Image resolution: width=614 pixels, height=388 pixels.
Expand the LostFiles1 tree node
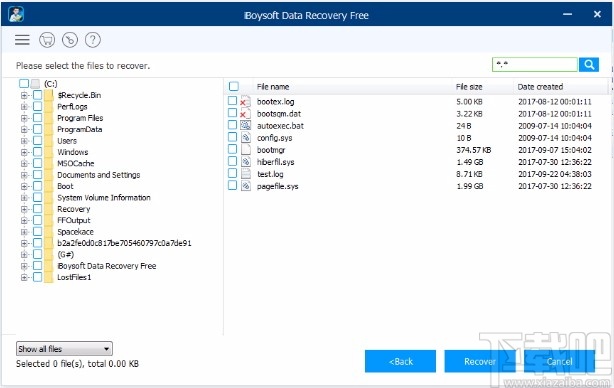point(24,277)
